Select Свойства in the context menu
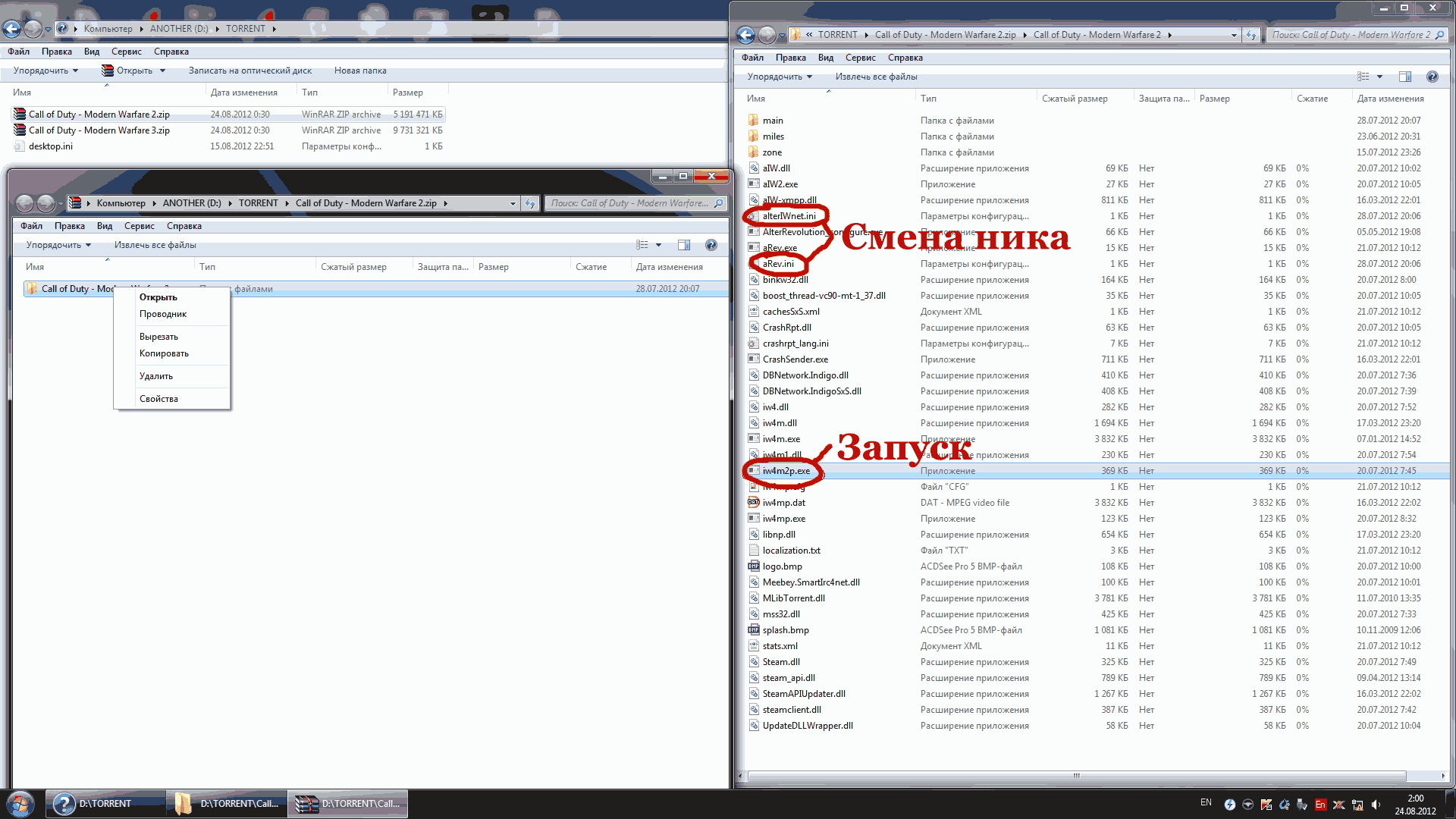Screen dimensions: 1456x819 pyautogui.click(x=158, y=399)
